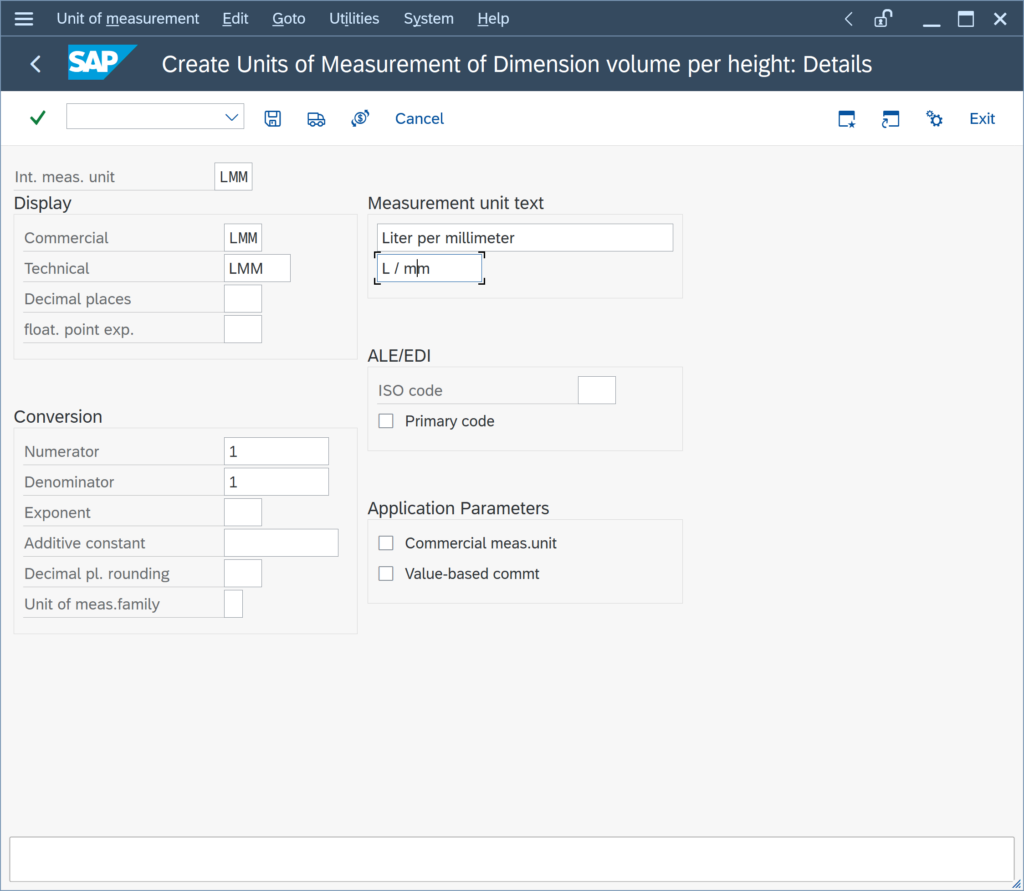Confirm entry with green checkmark
The width and height of the screenshot is (1024, 891).
[38, 118]
